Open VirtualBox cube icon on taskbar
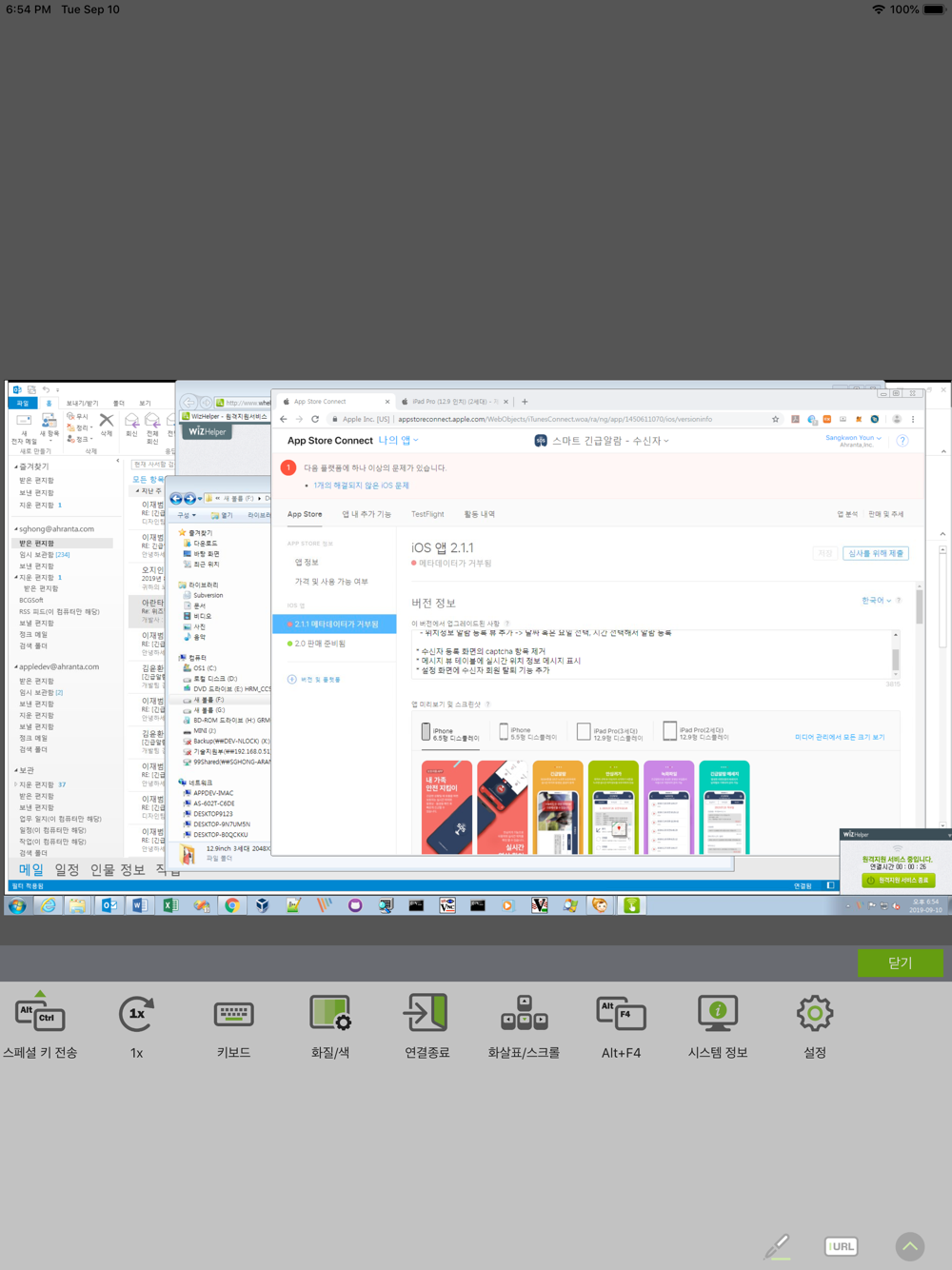952x1270 pixels. 262,905
